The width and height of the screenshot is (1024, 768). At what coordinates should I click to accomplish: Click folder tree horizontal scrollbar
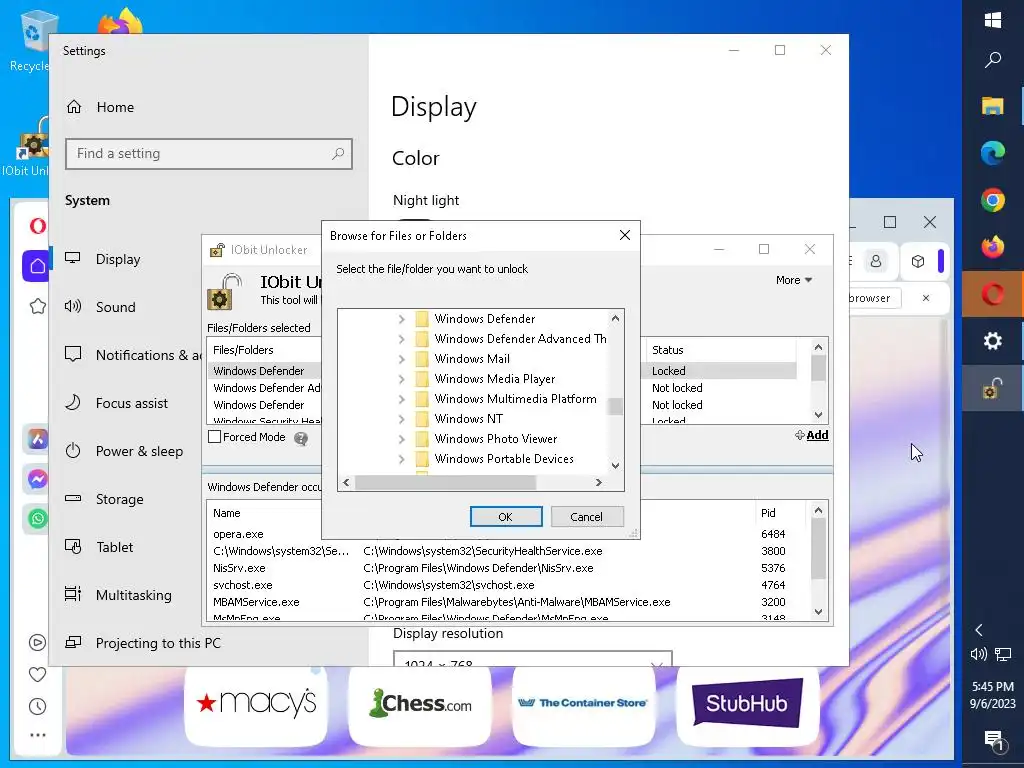[x=445, y=483]
